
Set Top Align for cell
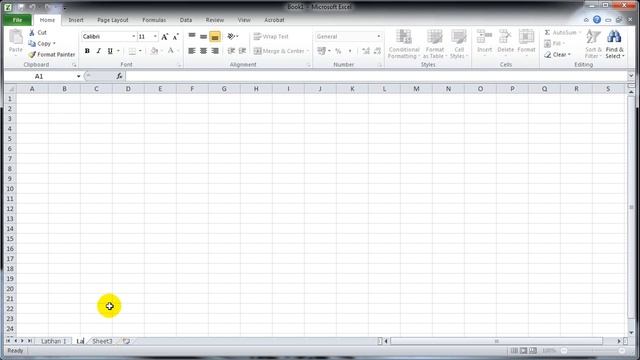pyautogui.click(x=192, y=36)
